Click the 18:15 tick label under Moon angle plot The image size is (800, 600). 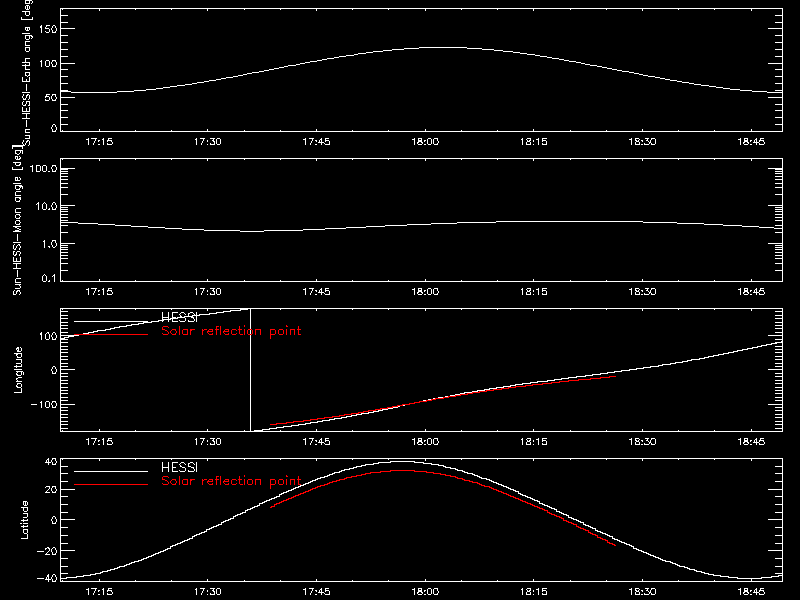[x=534, y=292]
